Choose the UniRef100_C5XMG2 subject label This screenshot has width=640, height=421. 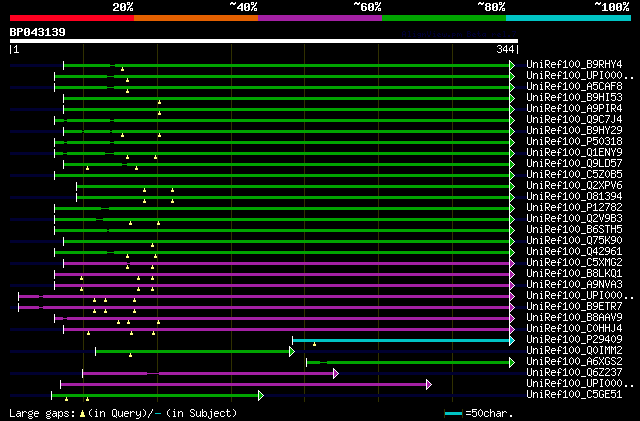tap(574, 263)
